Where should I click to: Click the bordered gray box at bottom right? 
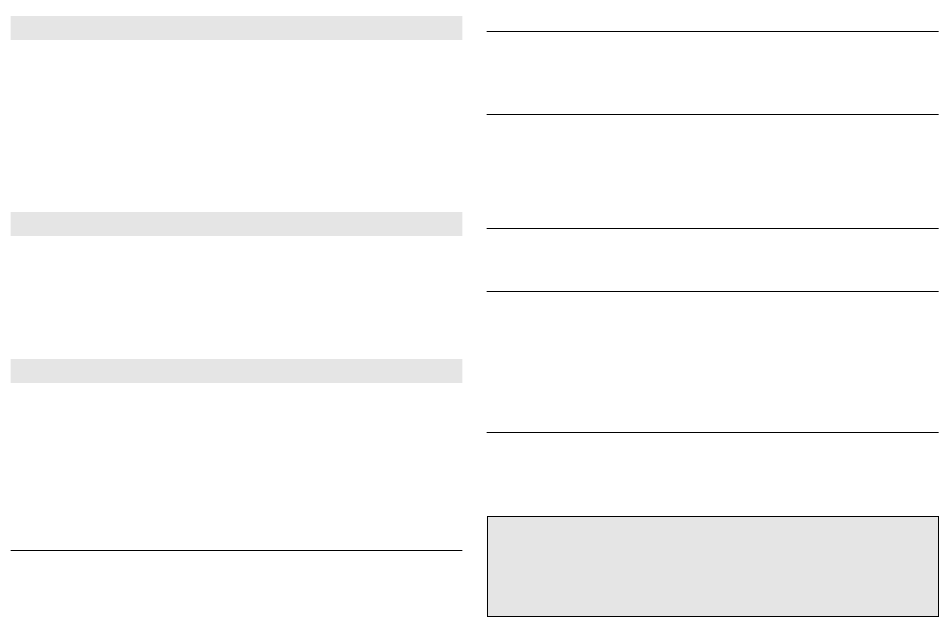tap(712, 567)
